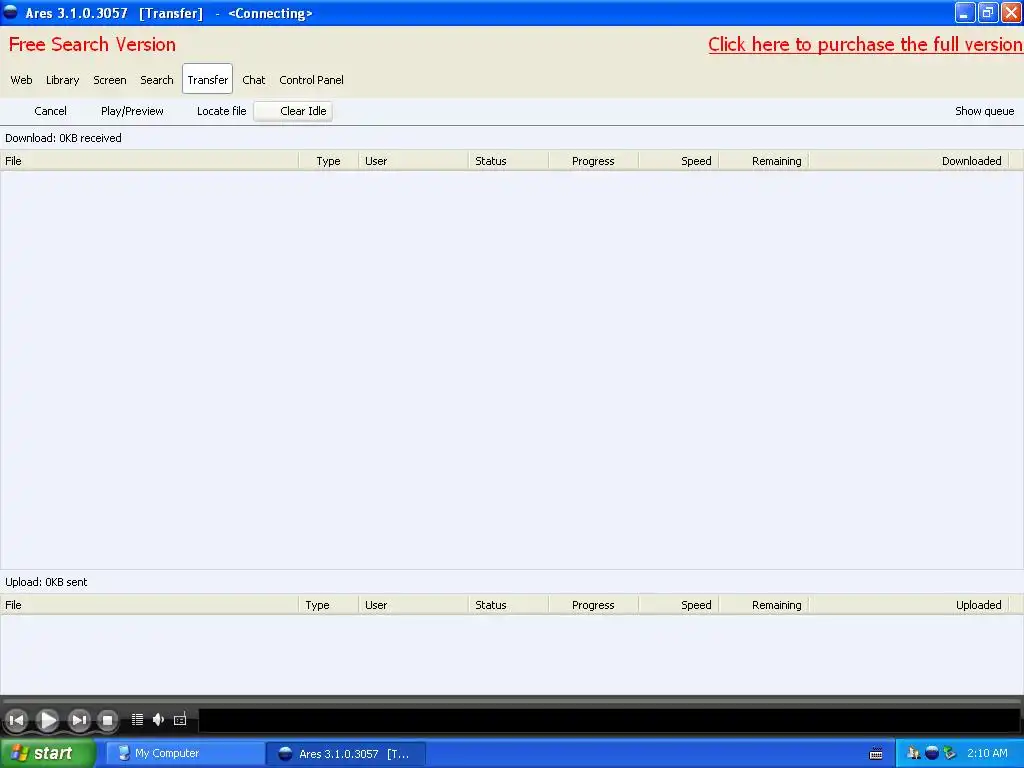Click the previous track button in player

click(16, 720)
